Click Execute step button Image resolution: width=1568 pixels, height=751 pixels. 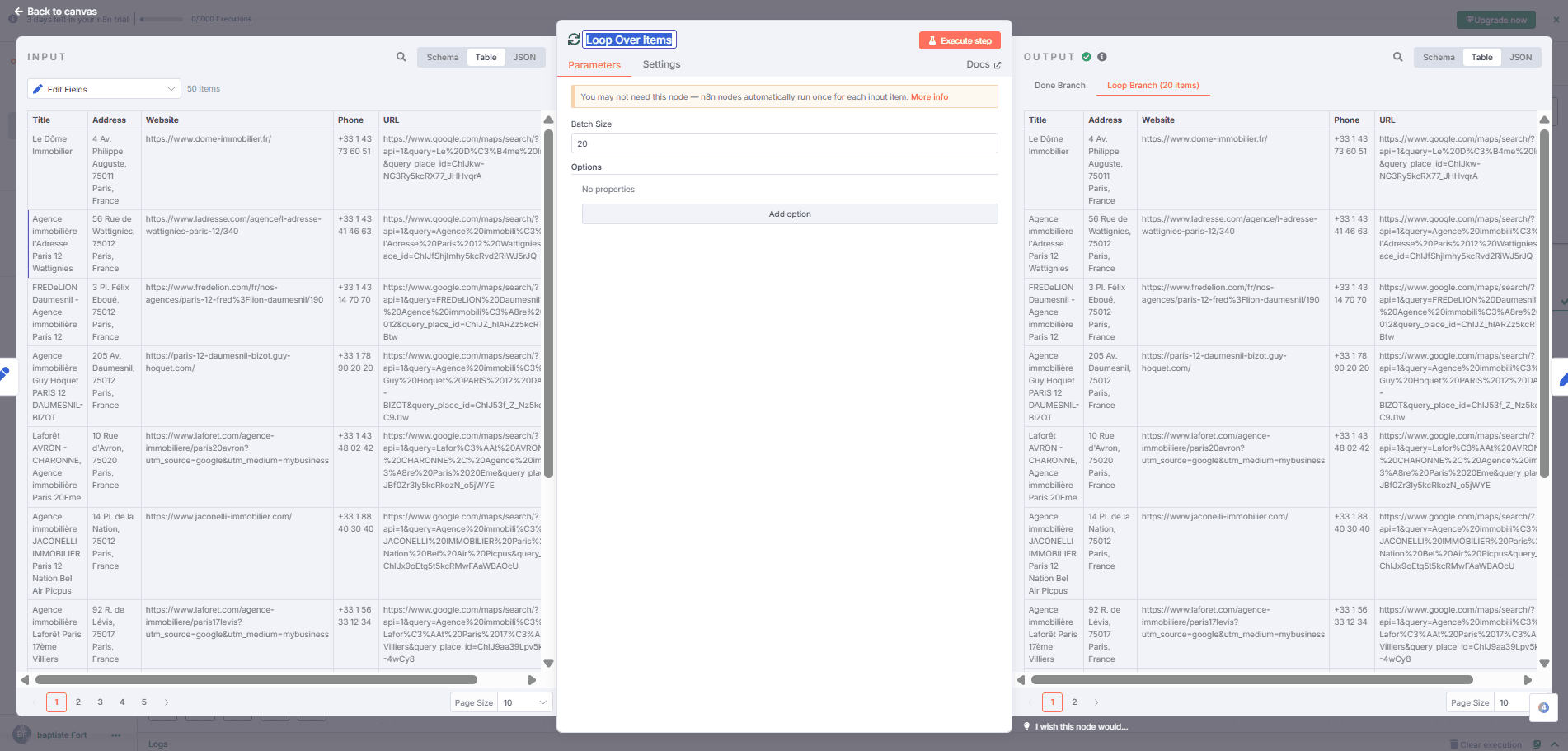click(x=960, y=40)
